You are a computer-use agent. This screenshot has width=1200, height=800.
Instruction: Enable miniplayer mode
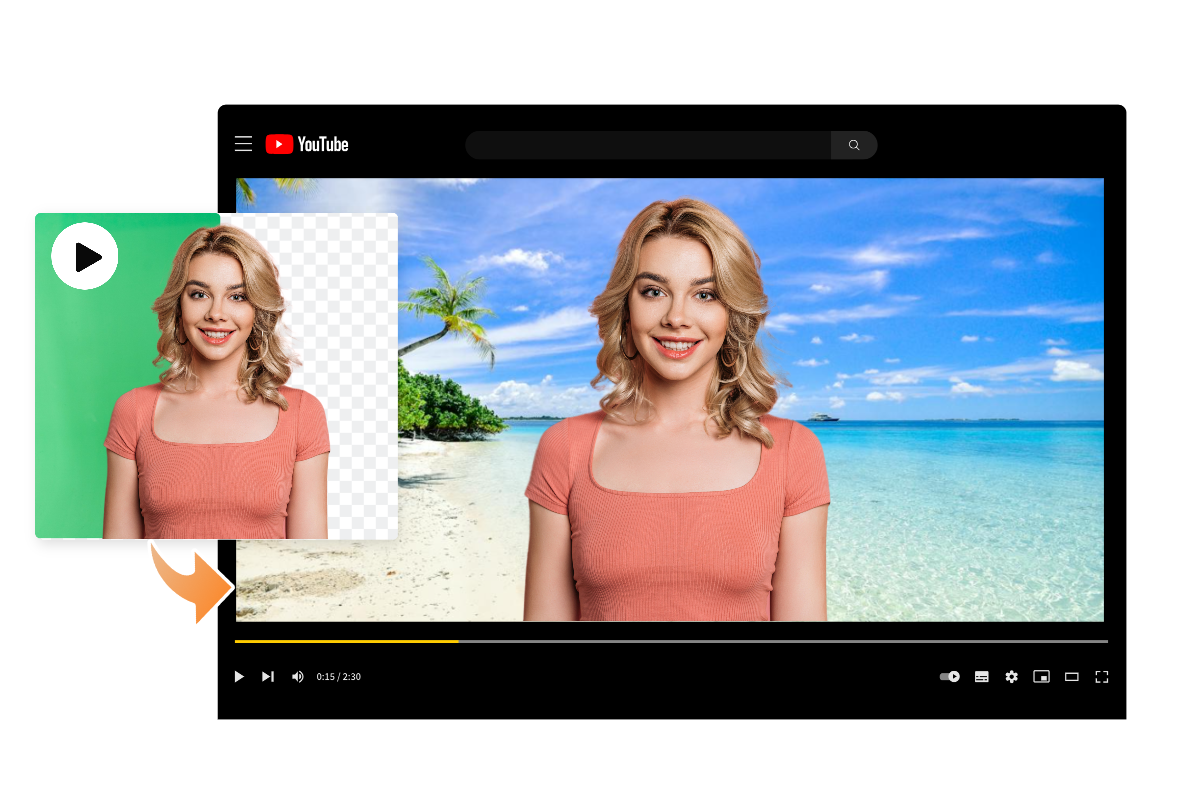point(1041,677)
